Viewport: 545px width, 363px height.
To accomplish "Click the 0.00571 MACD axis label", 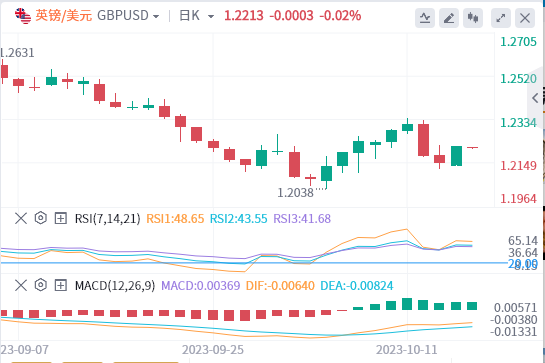I will [x=515, y=308].
